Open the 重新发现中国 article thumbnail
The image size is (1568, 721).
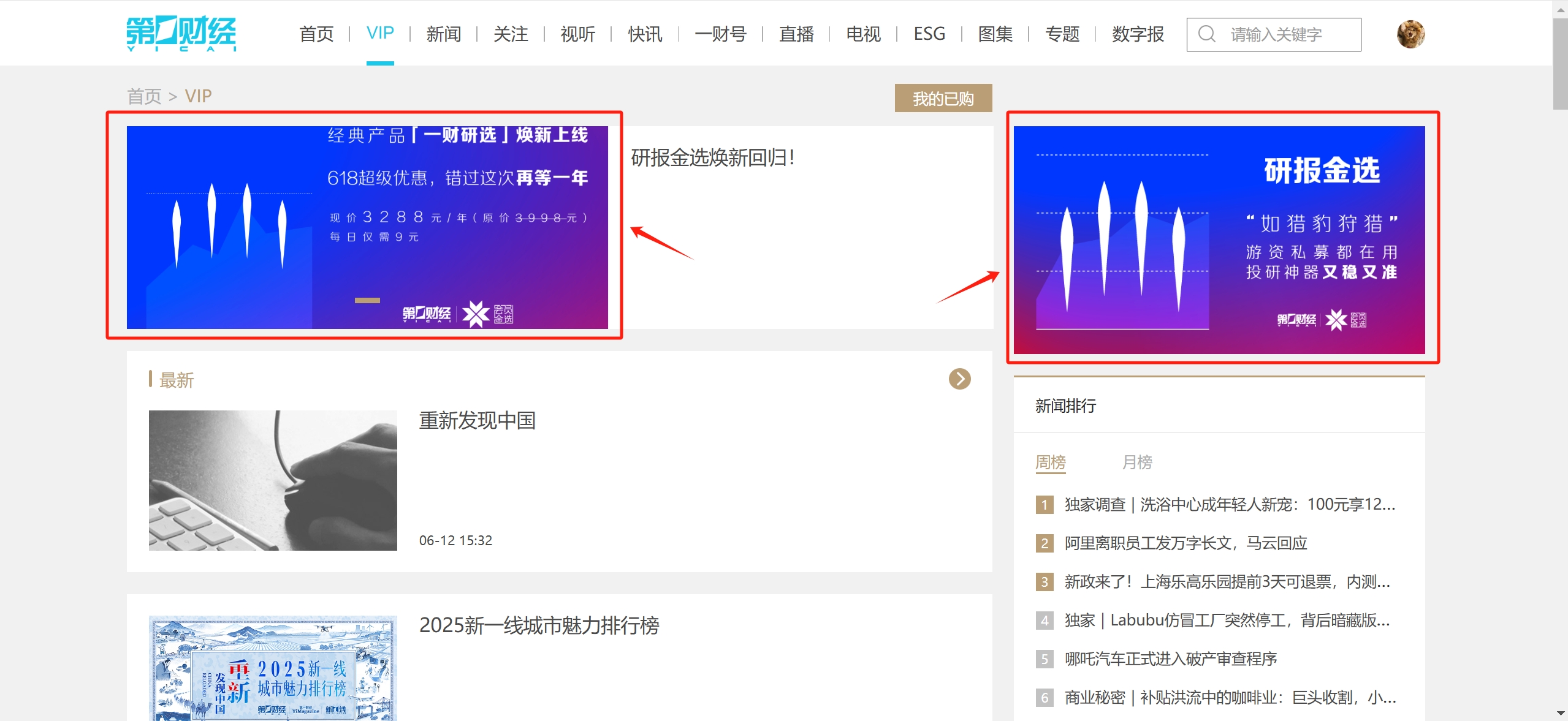coord(273,480)
